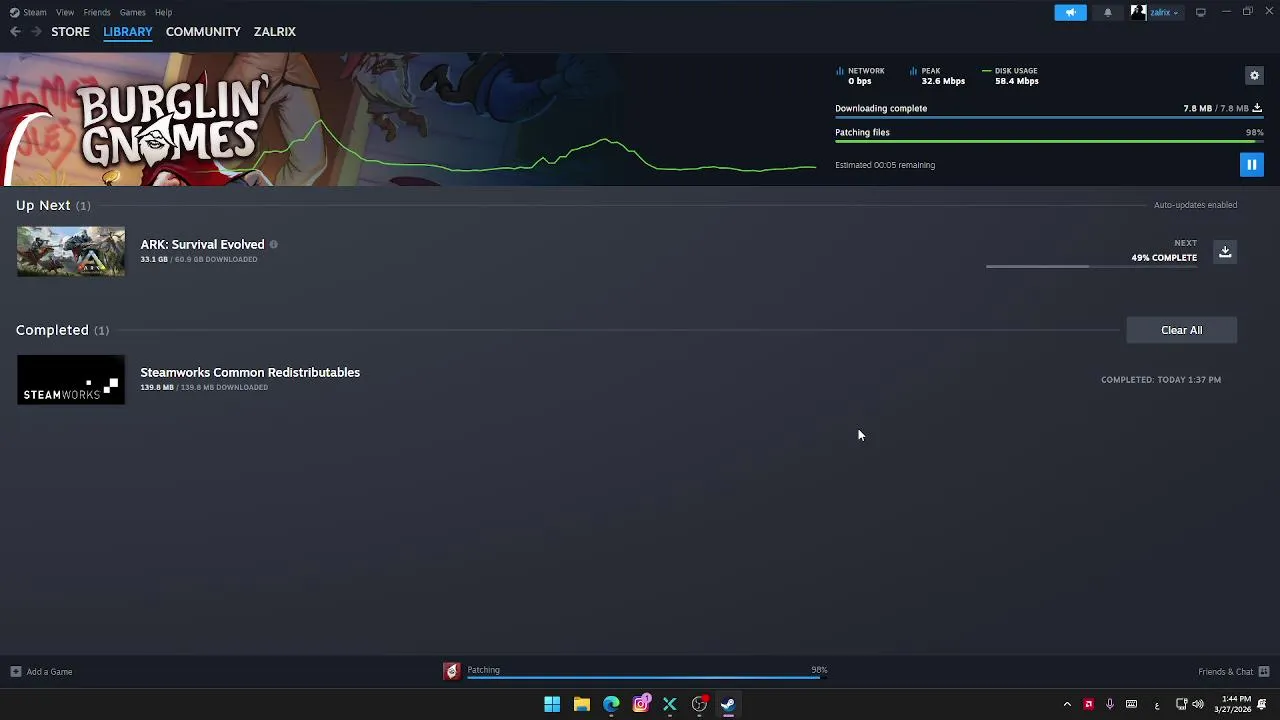The width and height of the screenshot is (1280, 720).
Task: Open File Explorer from the taskbar
Action: coord(581,704)
